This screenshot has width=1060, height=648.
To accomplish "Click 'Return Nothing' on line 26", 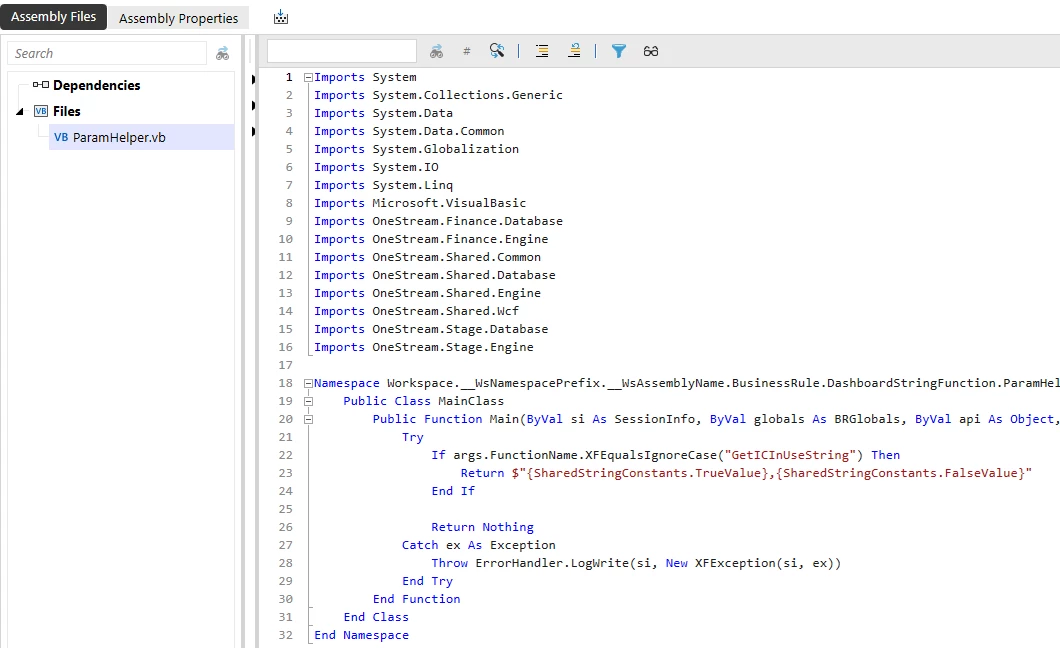I will point(483,527).
